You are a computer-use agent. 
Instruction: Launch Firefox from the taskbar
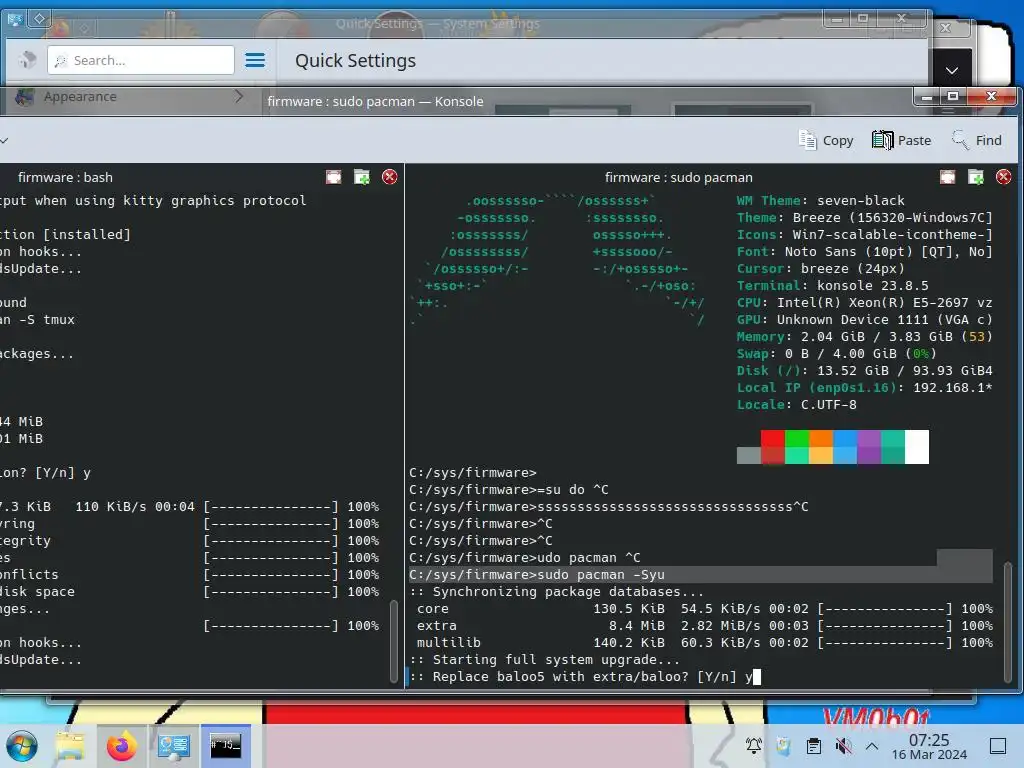[x=121, y=746]
